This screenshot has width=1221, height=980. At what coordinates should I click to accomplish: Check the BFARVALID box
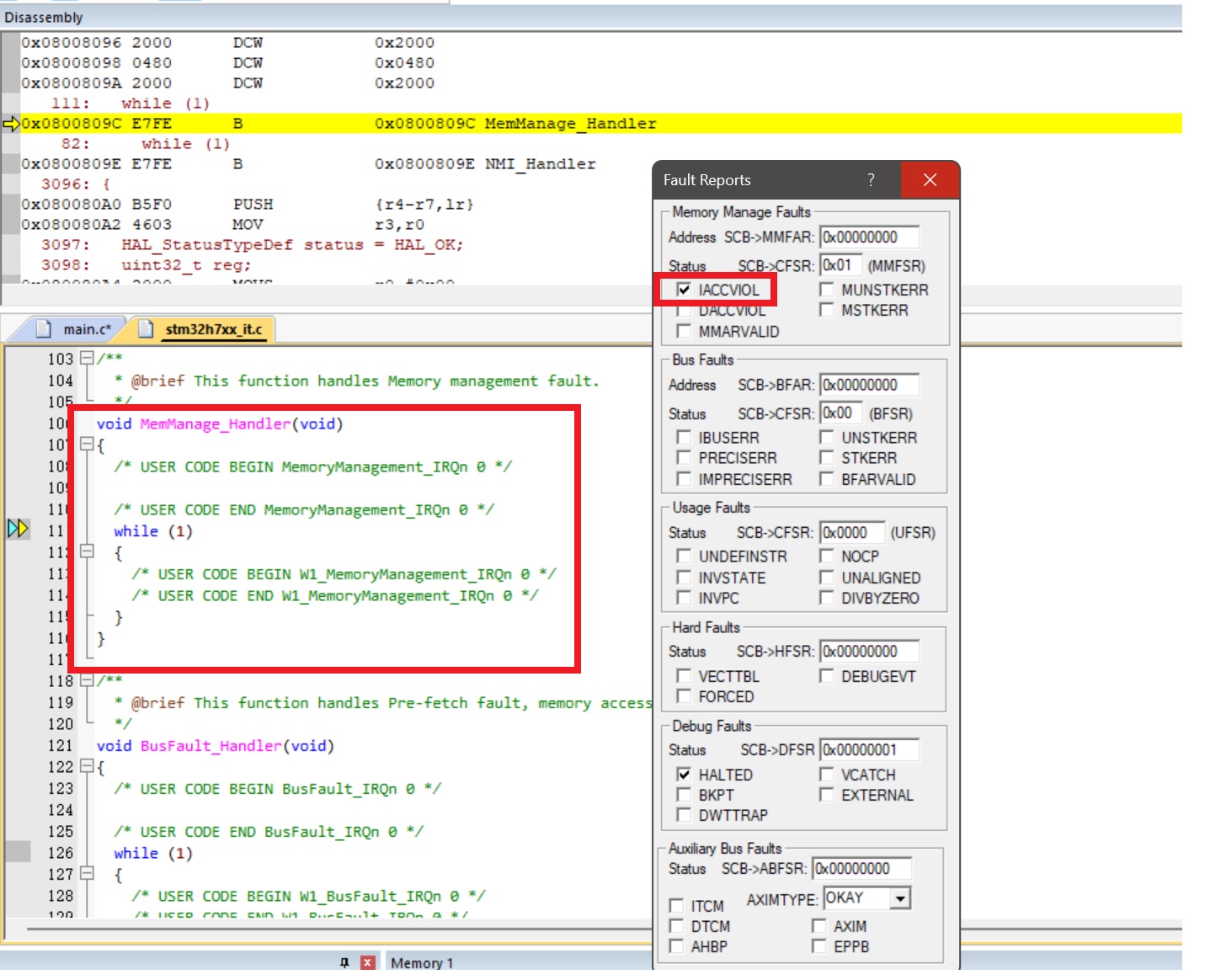point(827,479)
